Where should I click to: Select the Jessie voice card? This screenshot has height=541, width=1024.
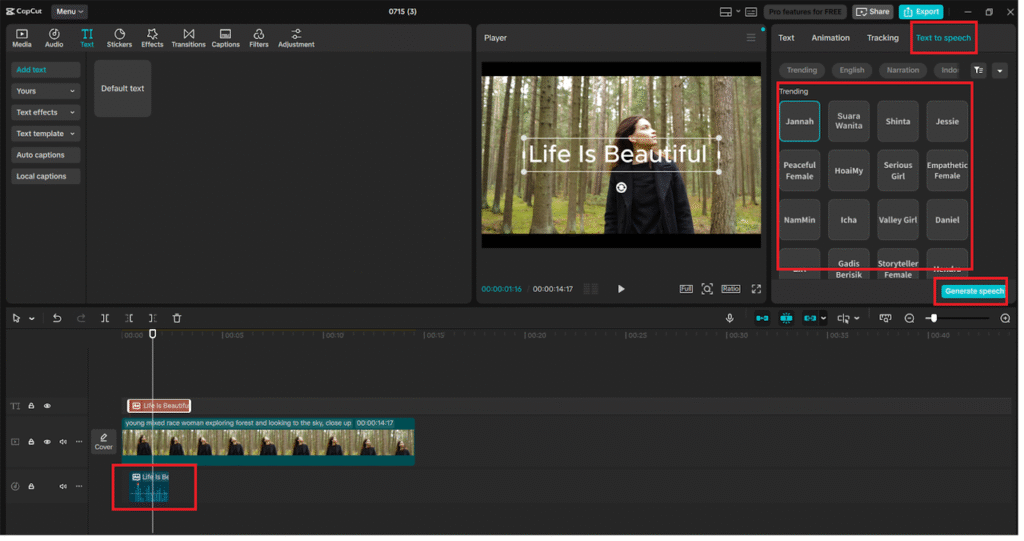946,121
